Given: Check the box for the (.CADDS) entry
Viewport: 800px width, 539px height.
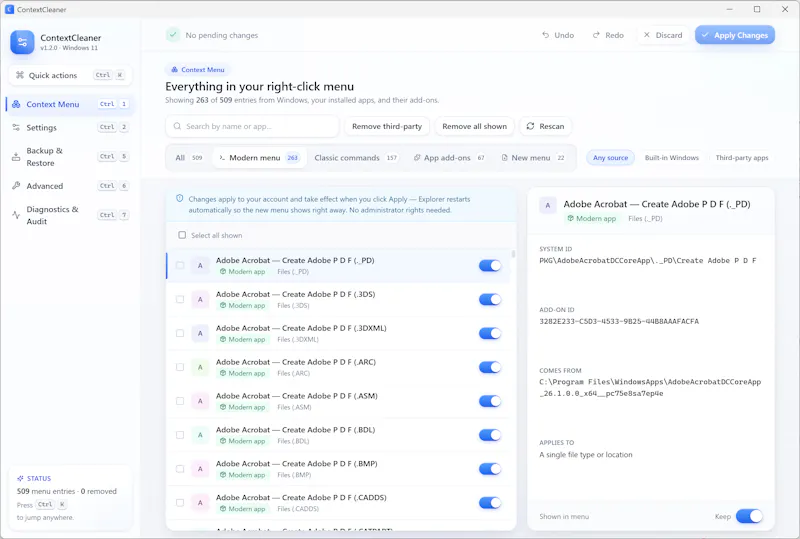Looking at the screenshot, I should [180, 503].
